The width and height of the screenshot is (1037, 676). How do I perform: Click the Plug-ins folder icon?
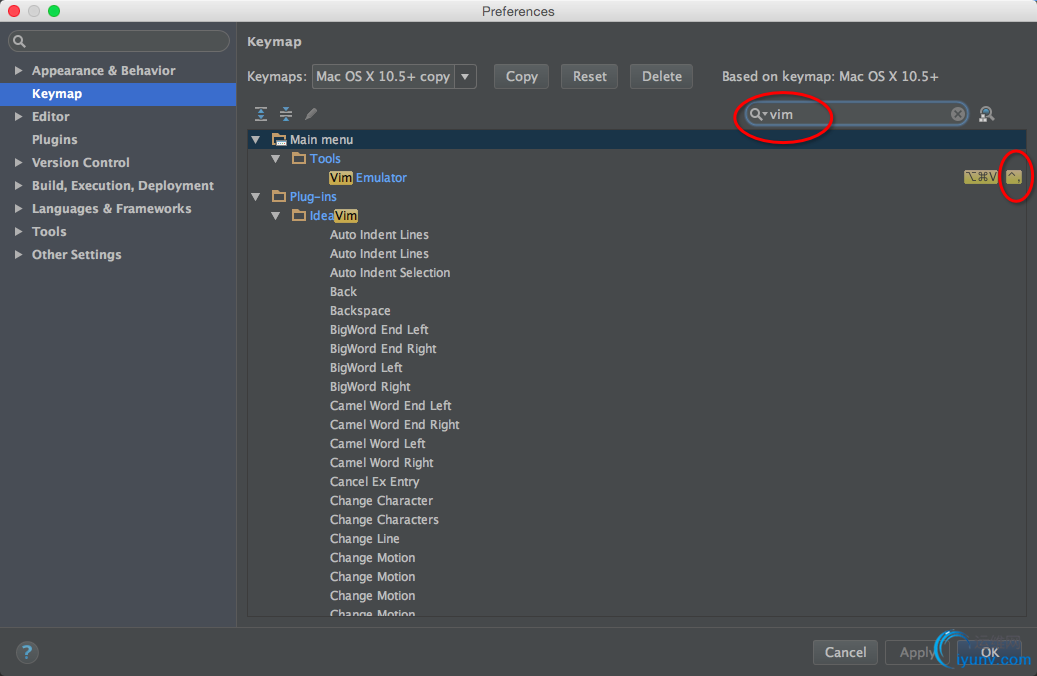tap(279, 196)
